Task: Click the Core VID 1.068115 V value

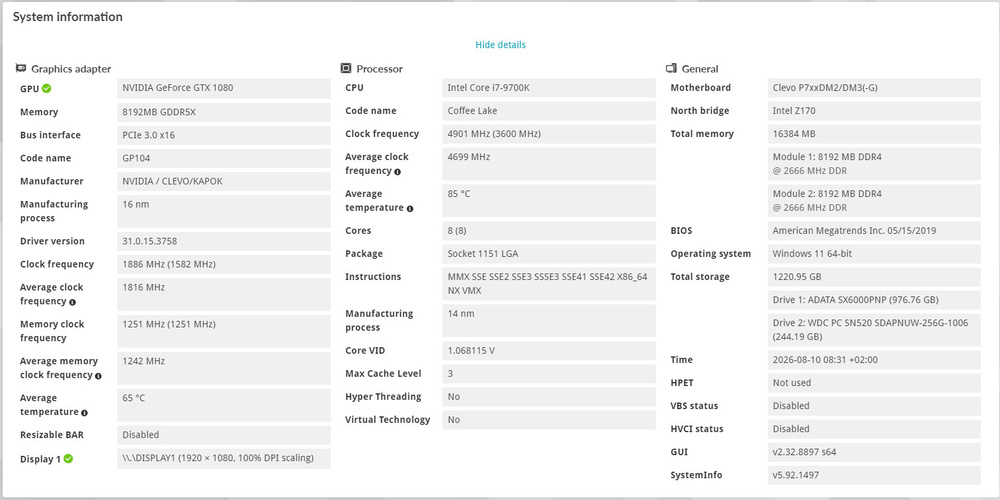Action: click(549, 351)
